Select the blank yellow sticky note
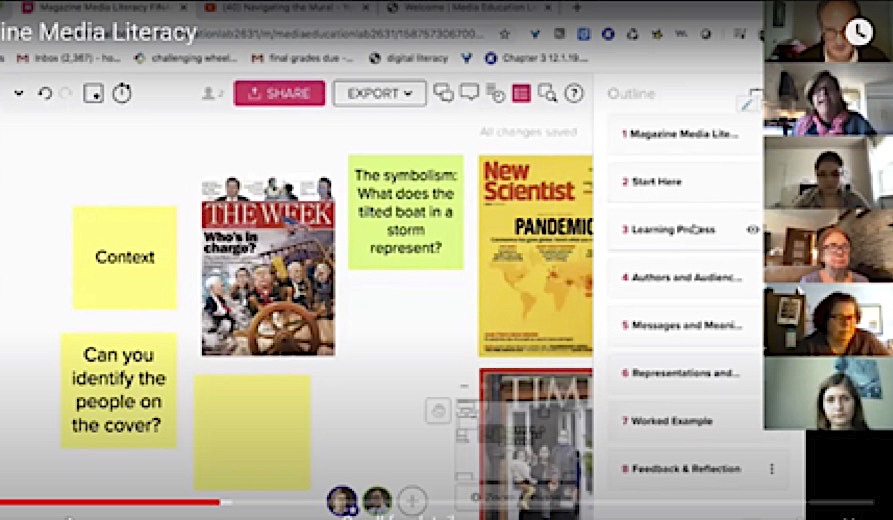The image size is (893, 520). tap(252, 432)
